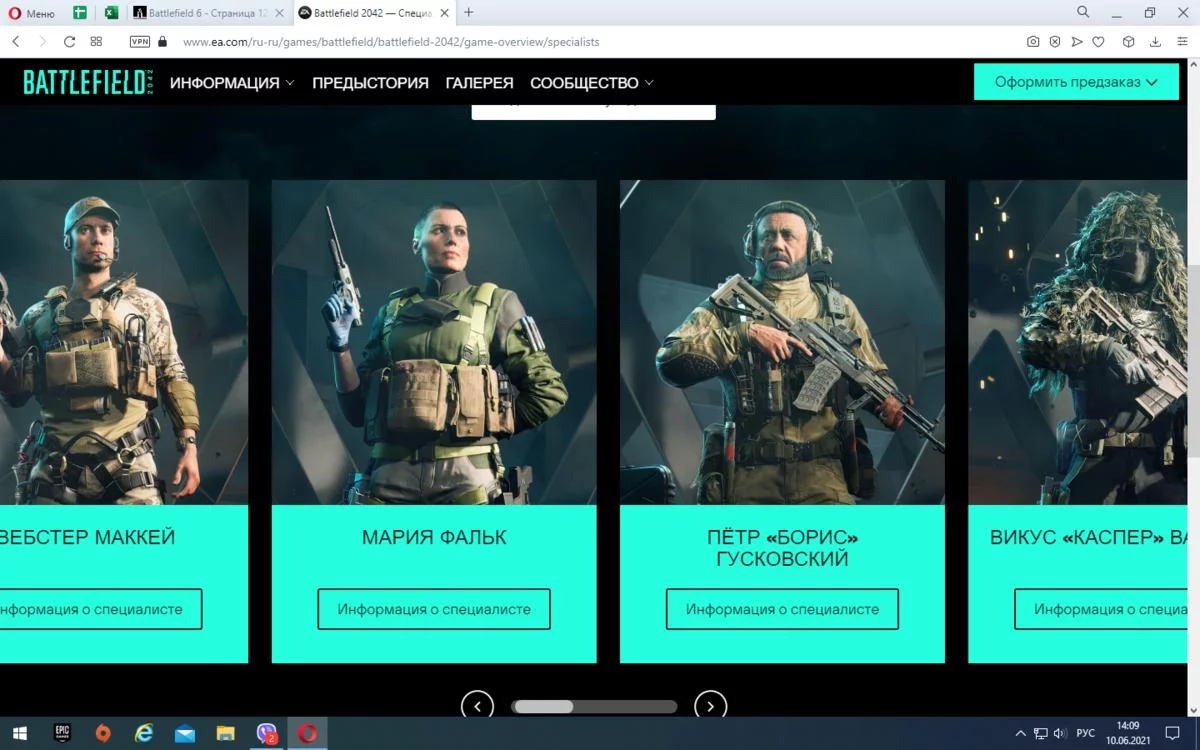Expand the Оформить предзаказ button
Viewport: 1200px width, 750px height.
[x=1076, y=82]
